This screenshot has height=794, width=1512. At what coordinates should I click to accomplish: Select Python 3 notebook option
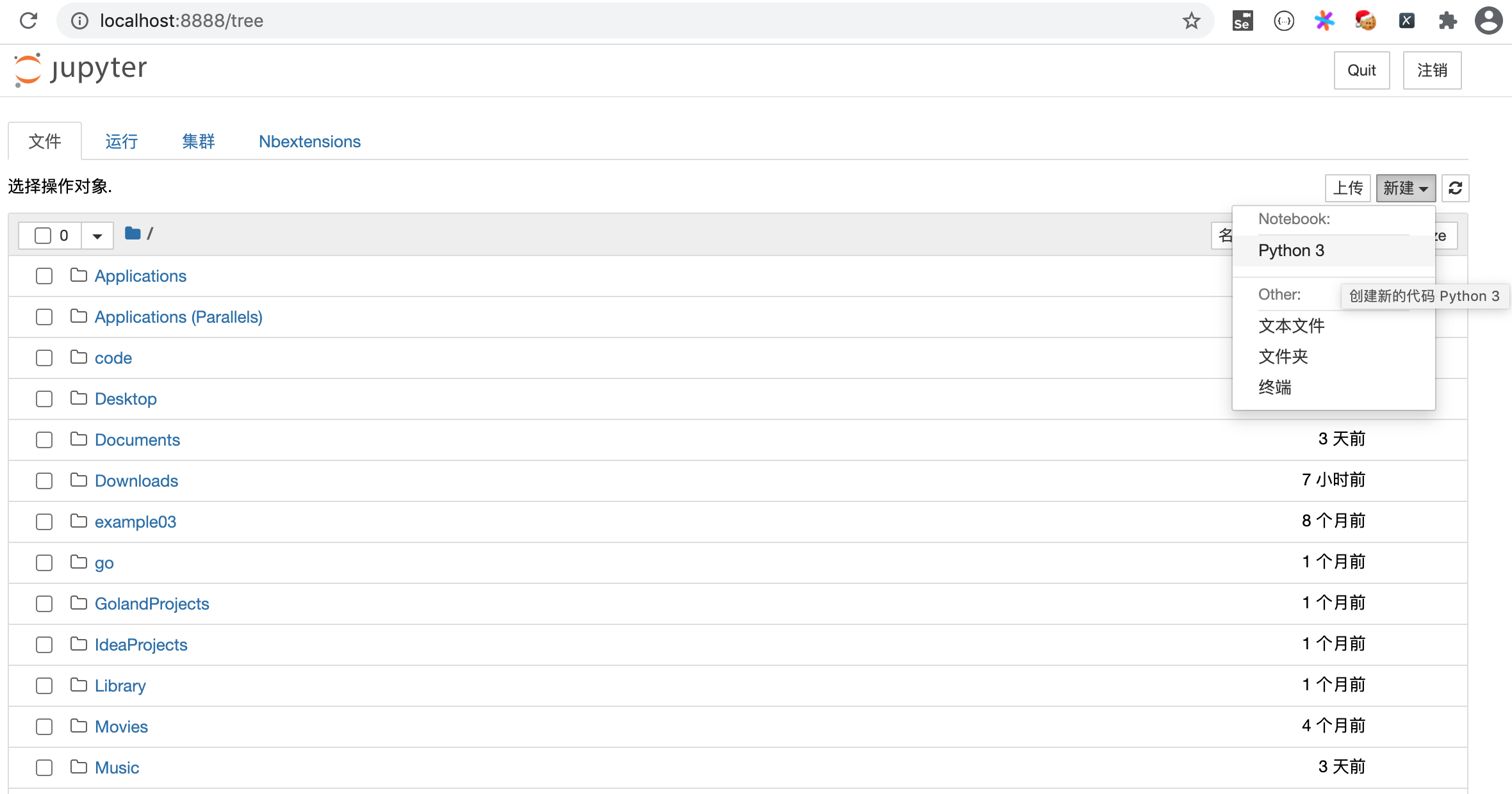[1291, 250]
